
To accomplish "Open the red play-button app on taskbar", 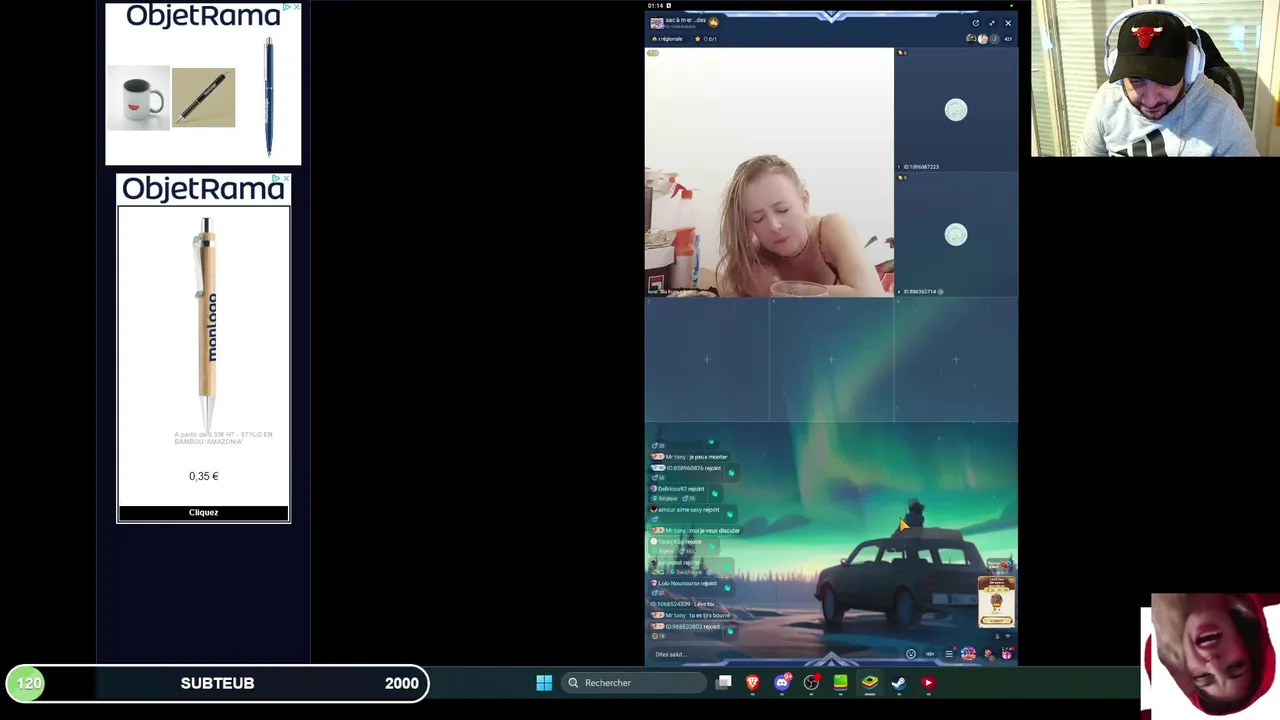I will tap(928, 683).
